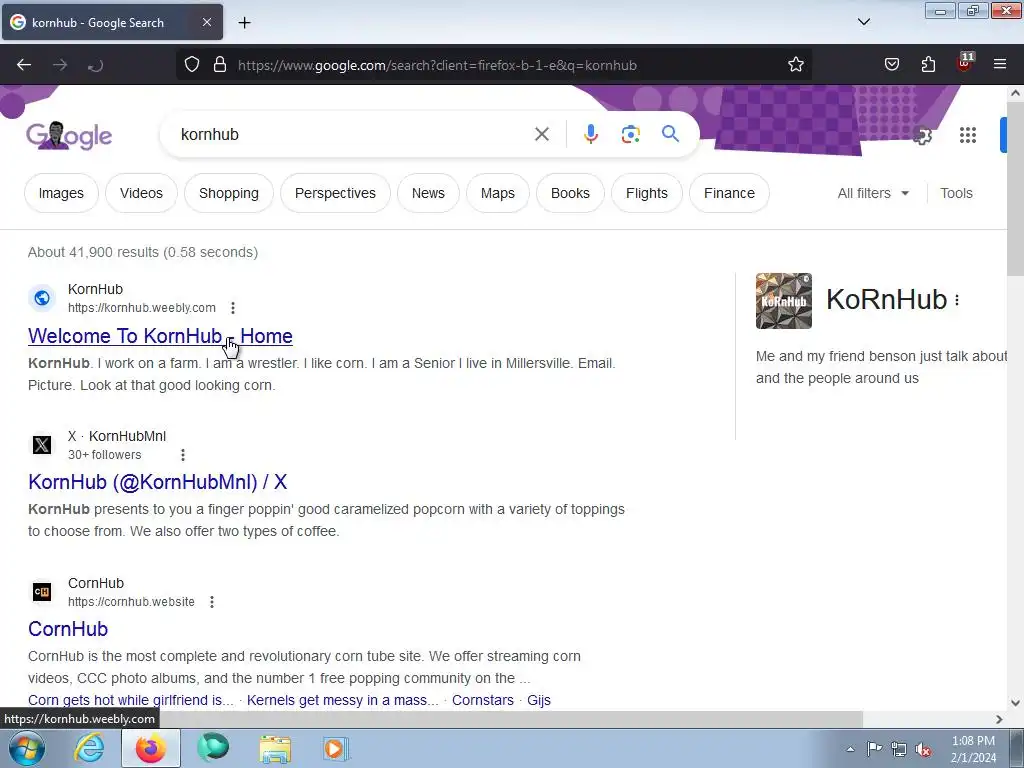This screenshot has height=768, width=1024.
Task: Open the search Tools options
Action: [x=956, y=193]
